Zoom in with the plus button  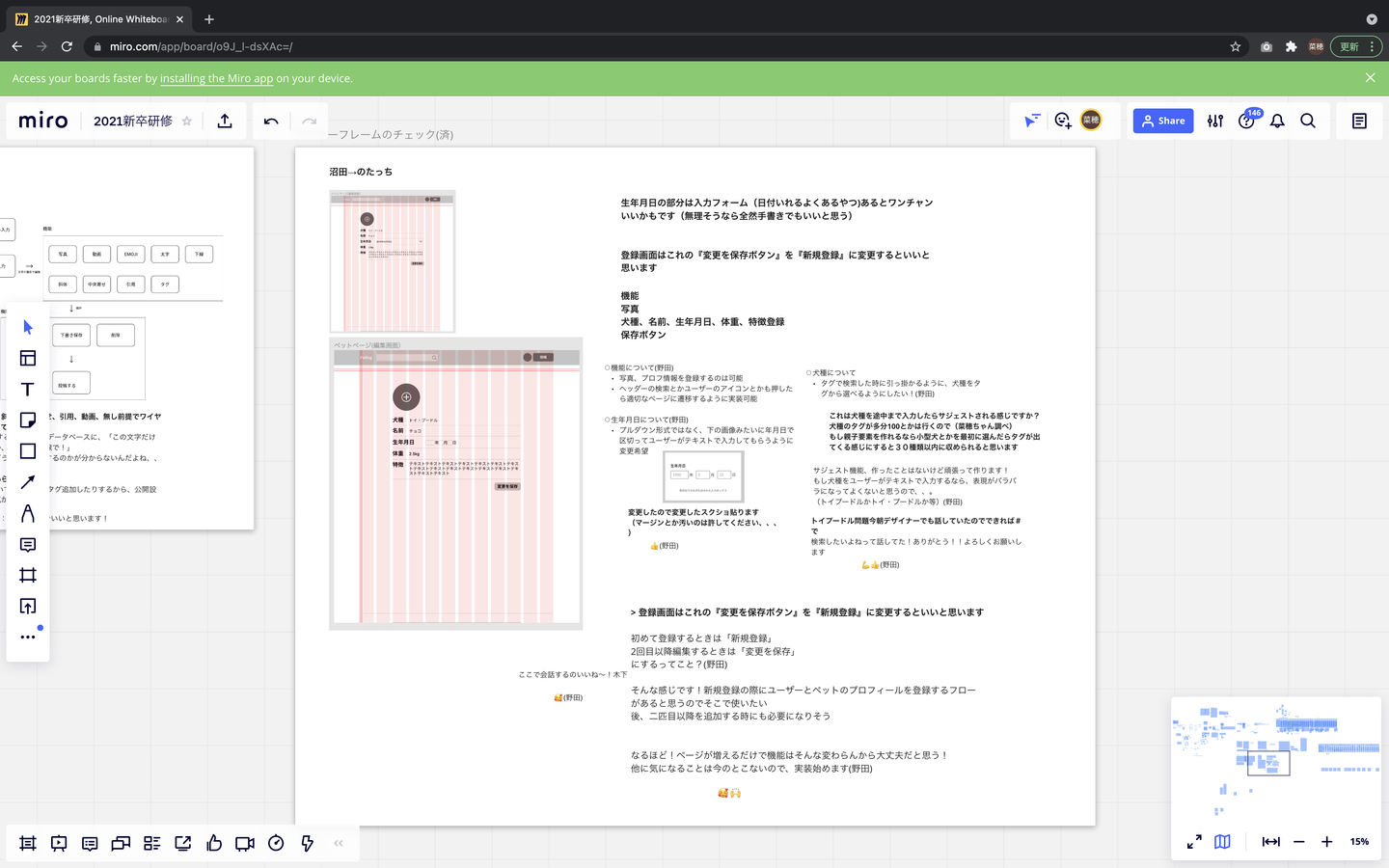pos(1327,842)
